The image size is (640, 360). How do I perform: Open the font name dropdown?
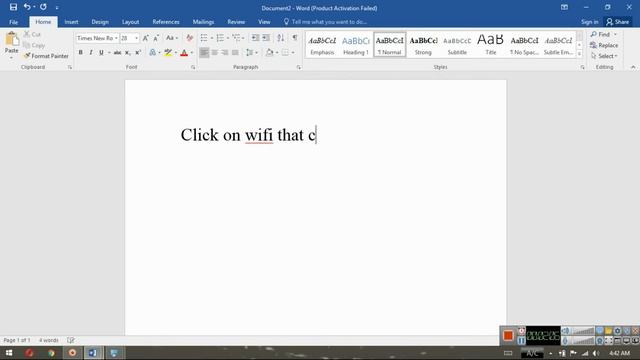tap(116, 38)
